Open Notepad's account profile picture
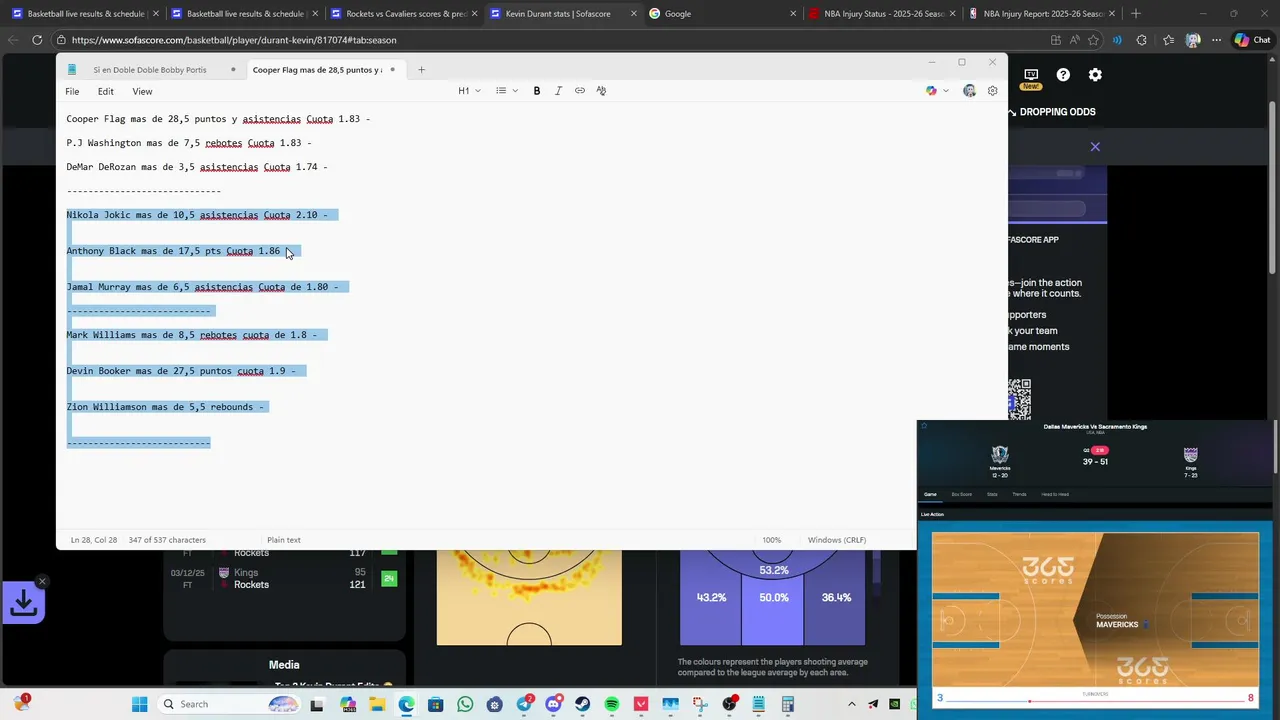Image resolution: width=1280 pixels, height=720 pixels. click(969, 91)
